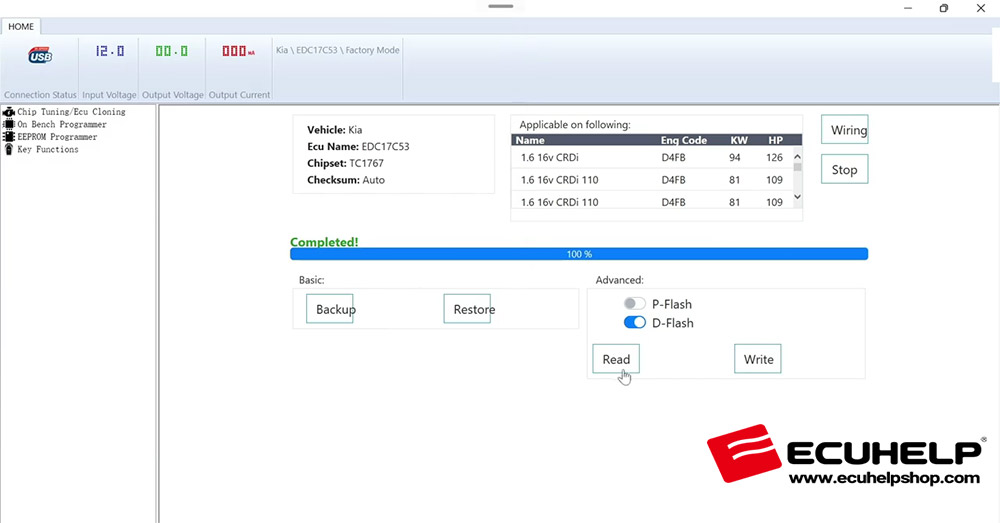
Task: Click the Ecu Name EDC17C53 text
Action: 358,146
